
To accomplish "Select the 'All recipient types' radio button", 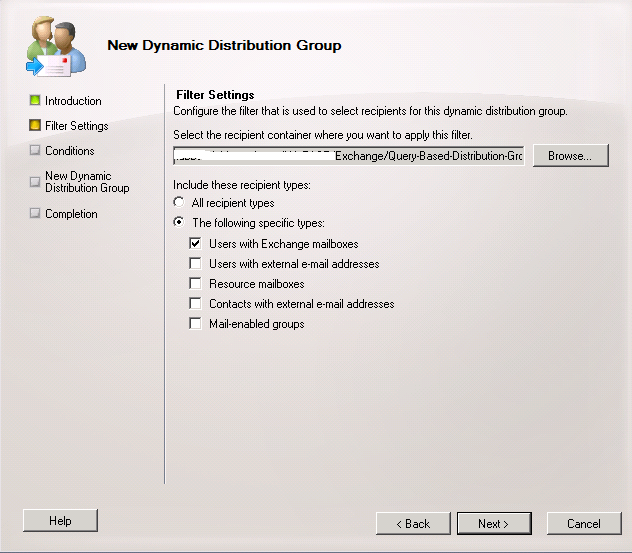I will [x=179, y=203].
